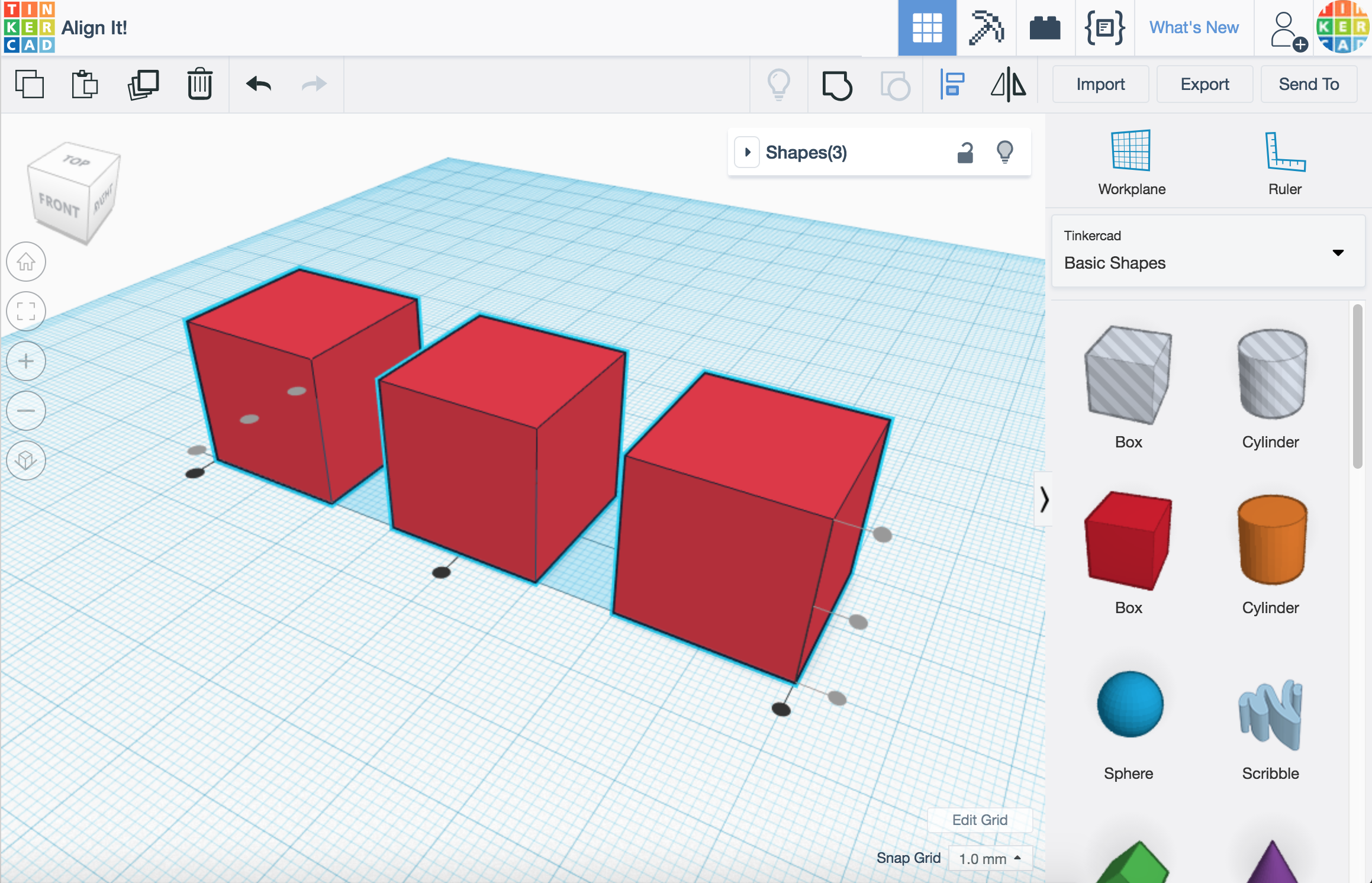1372x883 pixels.
Task: Select the striped hole Cylinder shape
Action: [x=1271, y=374]
